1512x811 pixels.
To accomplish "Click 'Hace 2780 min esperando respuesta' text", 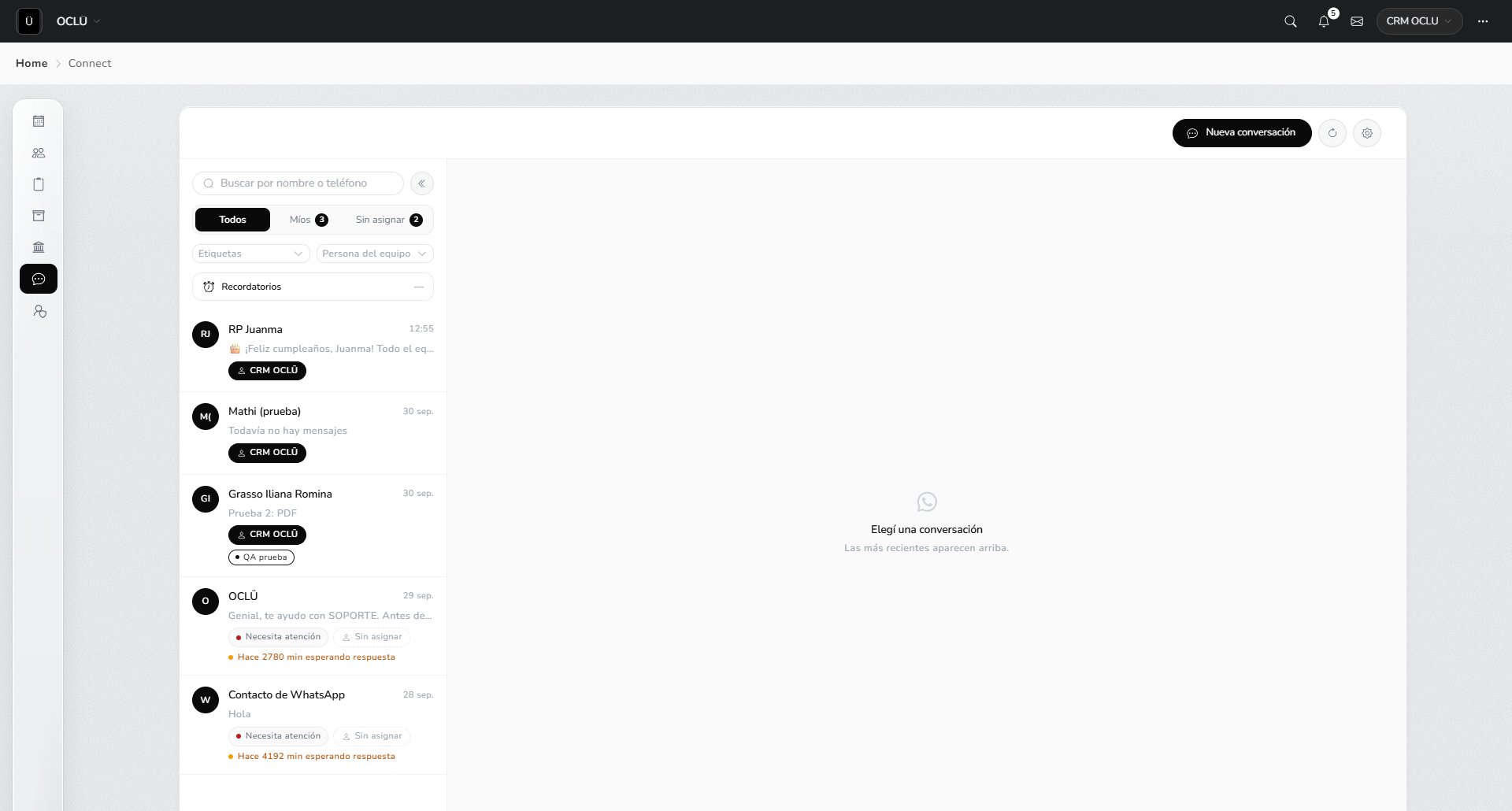I will coord(317,657).
